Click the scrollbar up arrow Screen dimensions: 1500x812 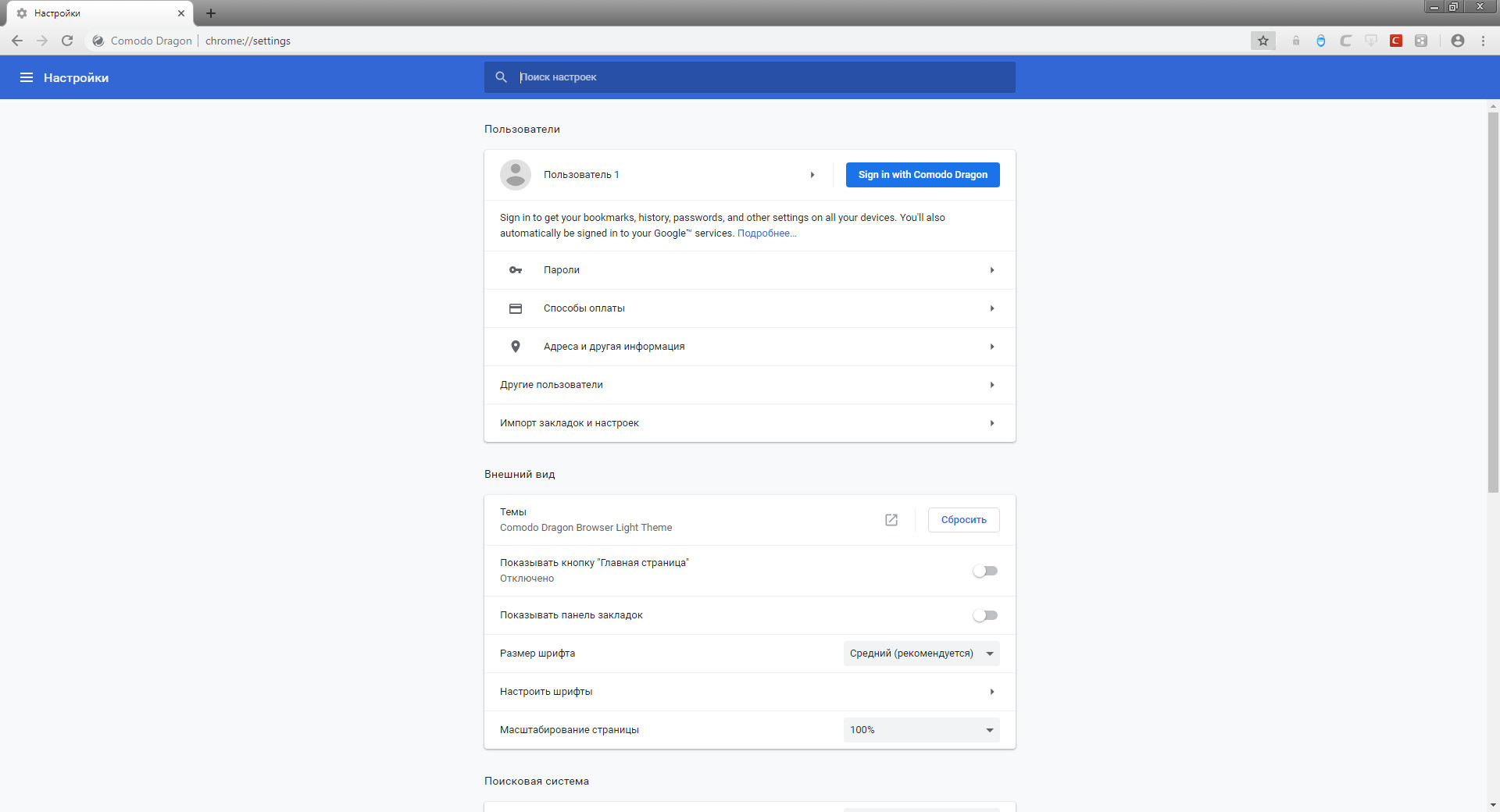(x=1493, y=106)
